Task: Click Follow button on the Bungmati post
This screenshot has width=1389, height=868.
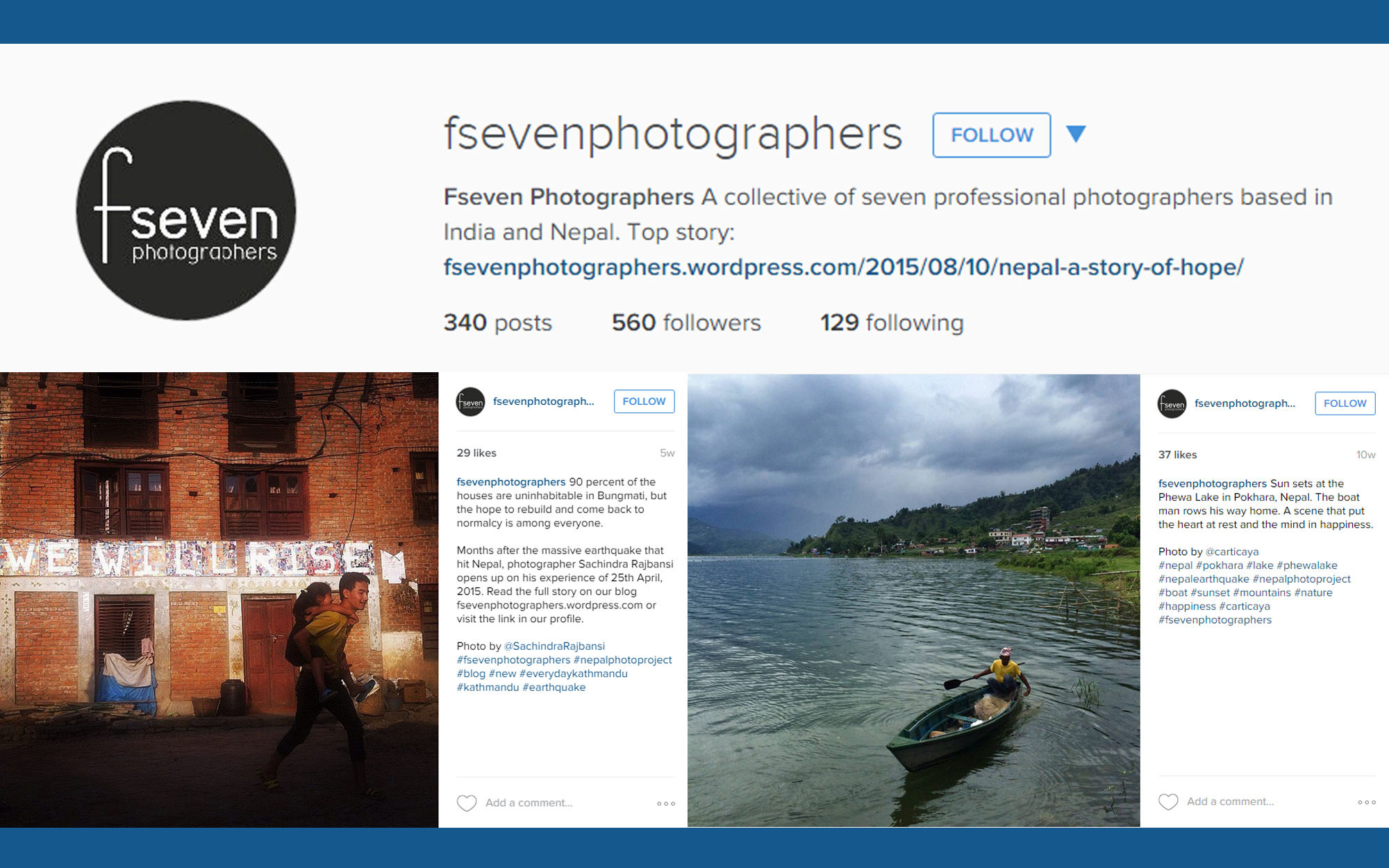Action: tap(644, 401)
